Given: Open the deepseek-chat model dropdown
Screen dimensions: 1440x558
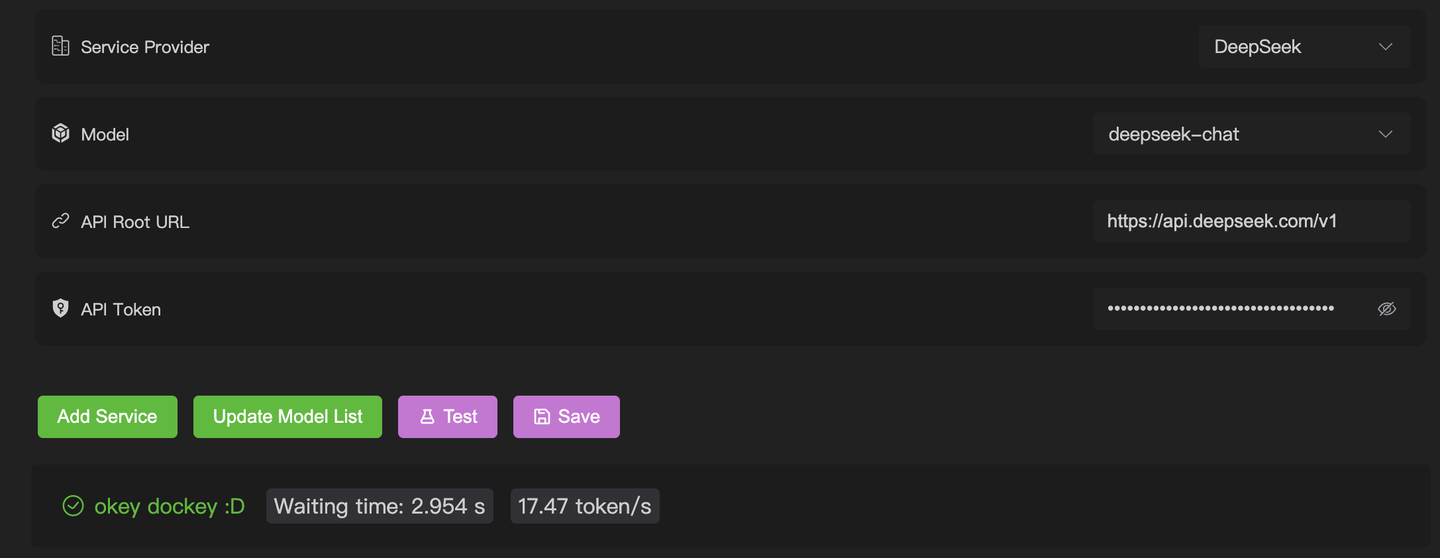Looking at the screenshot, I should click(x=1251, y=134).
